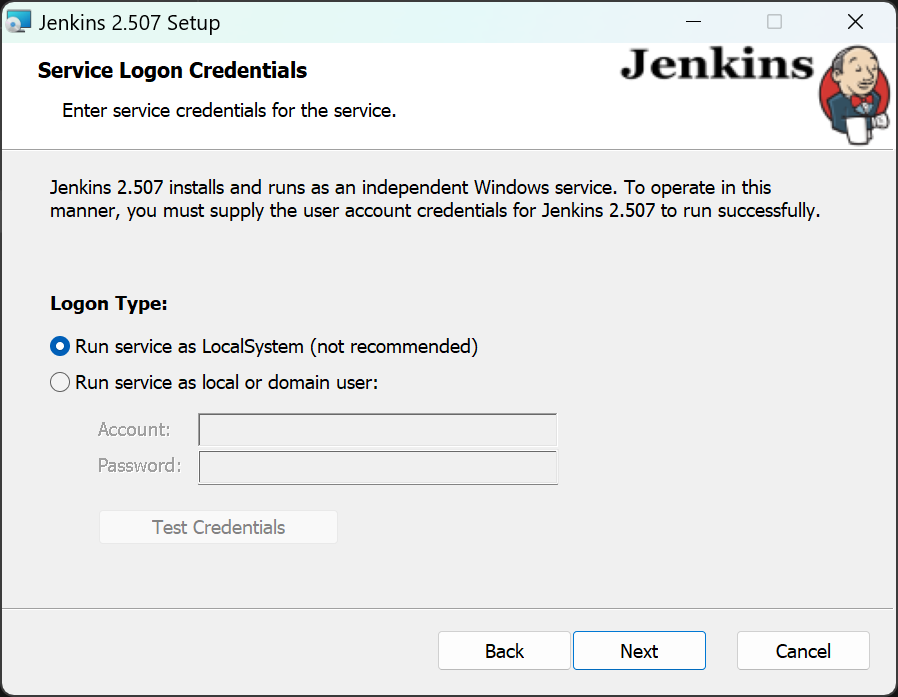Click the Back button

point(504,650)
